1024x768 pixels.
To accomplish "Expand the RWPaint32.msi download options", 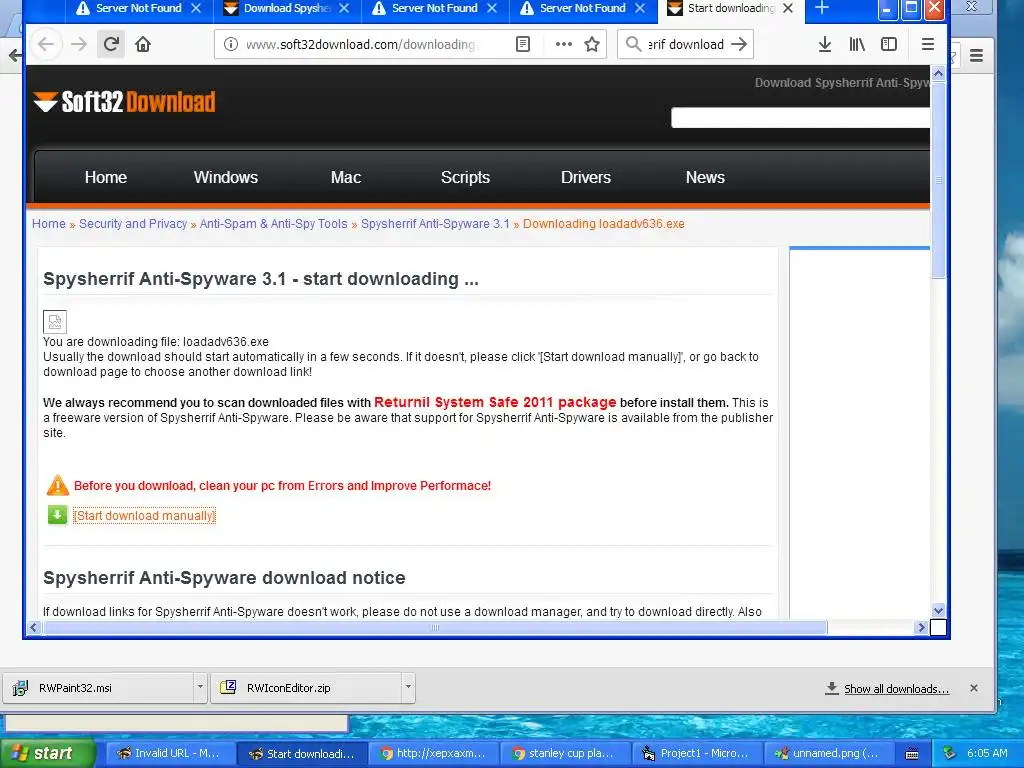I will 200,687.
